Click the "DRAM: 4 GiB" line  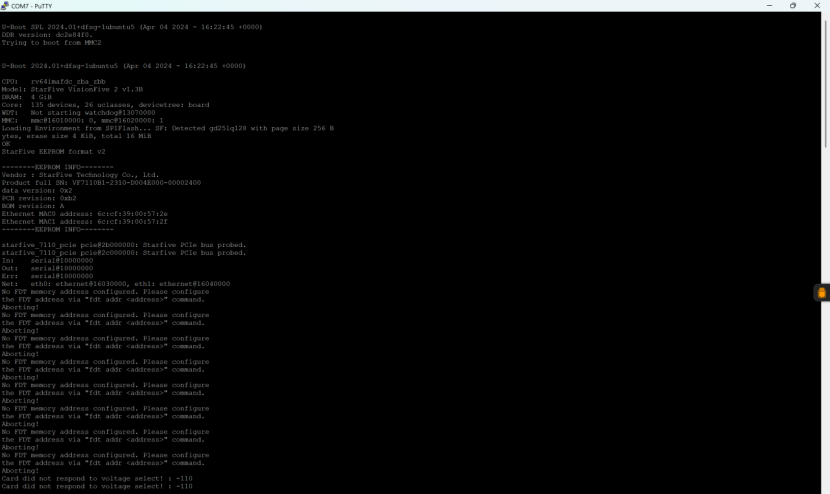tap(30, 97)
